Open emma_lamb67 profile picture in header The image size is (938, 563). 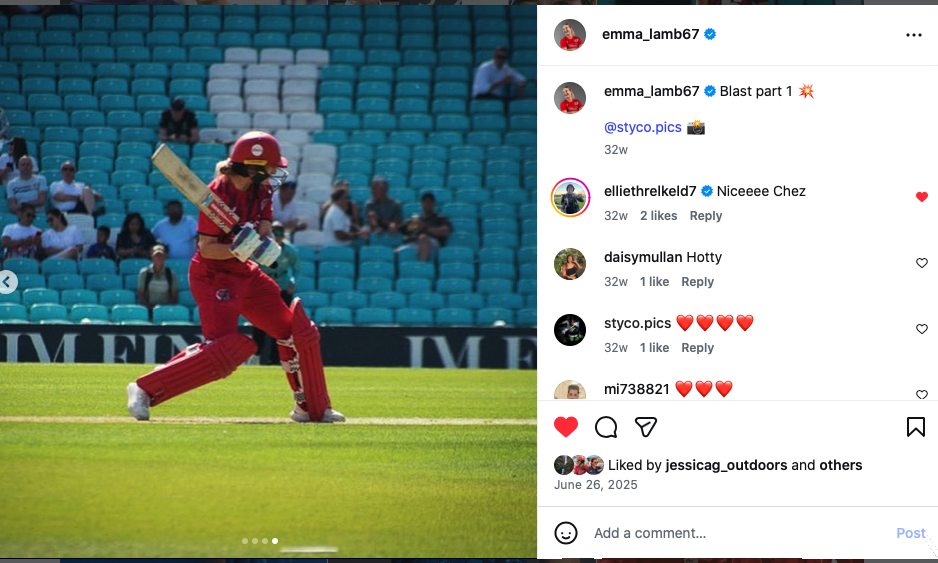coord(570,35)
